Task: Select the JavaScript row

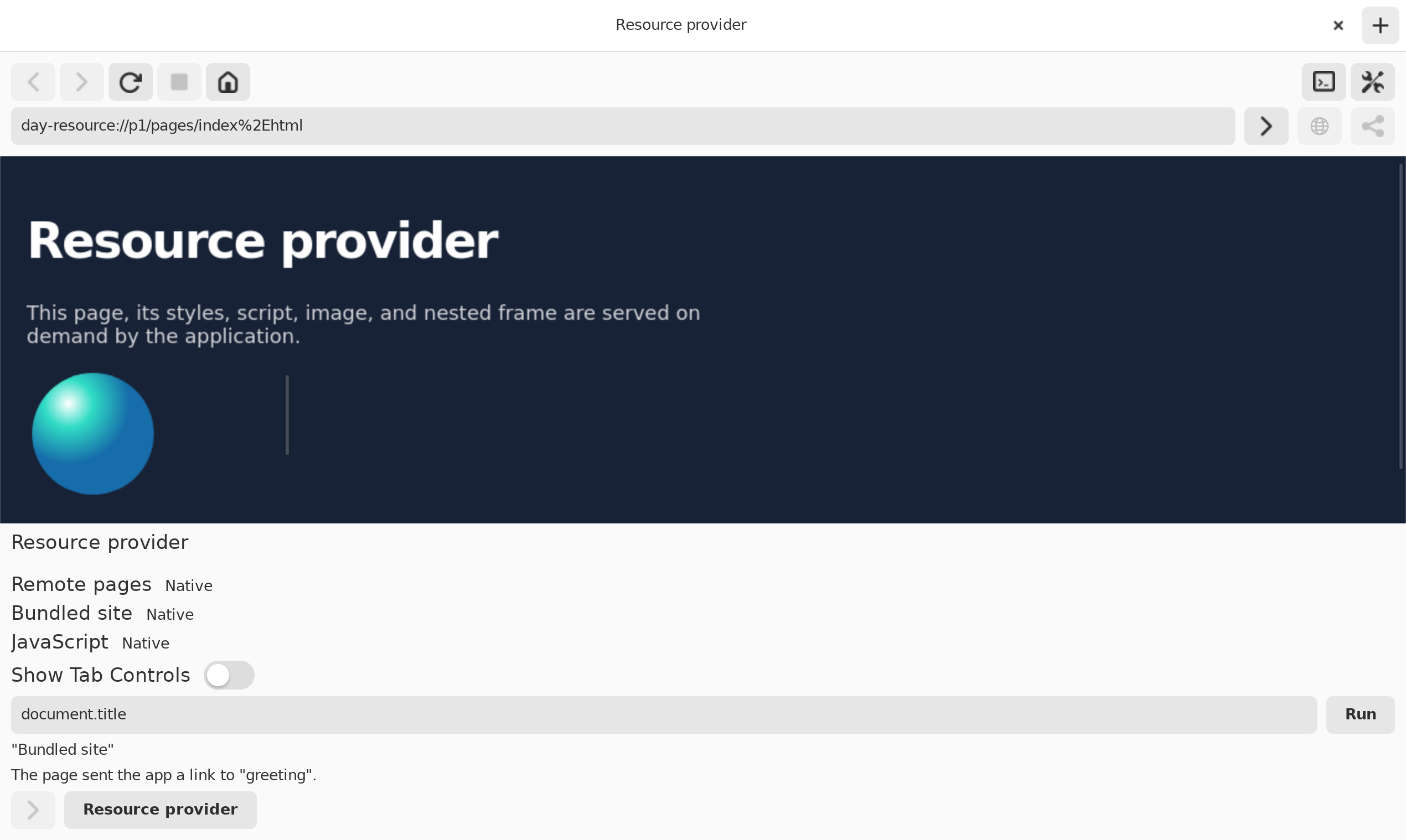Action: pos(91,642)
